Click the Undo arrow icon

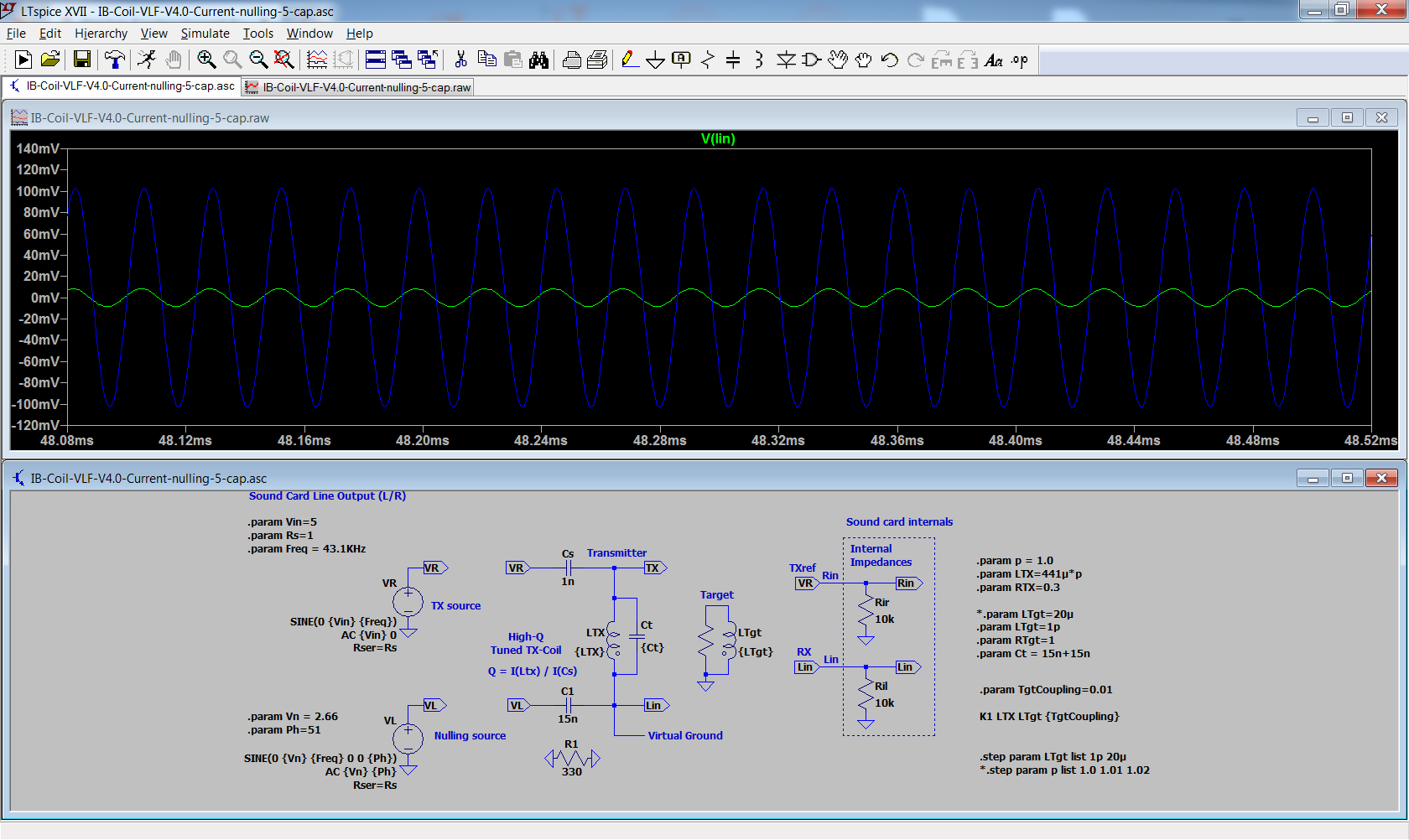pos(890,60)
